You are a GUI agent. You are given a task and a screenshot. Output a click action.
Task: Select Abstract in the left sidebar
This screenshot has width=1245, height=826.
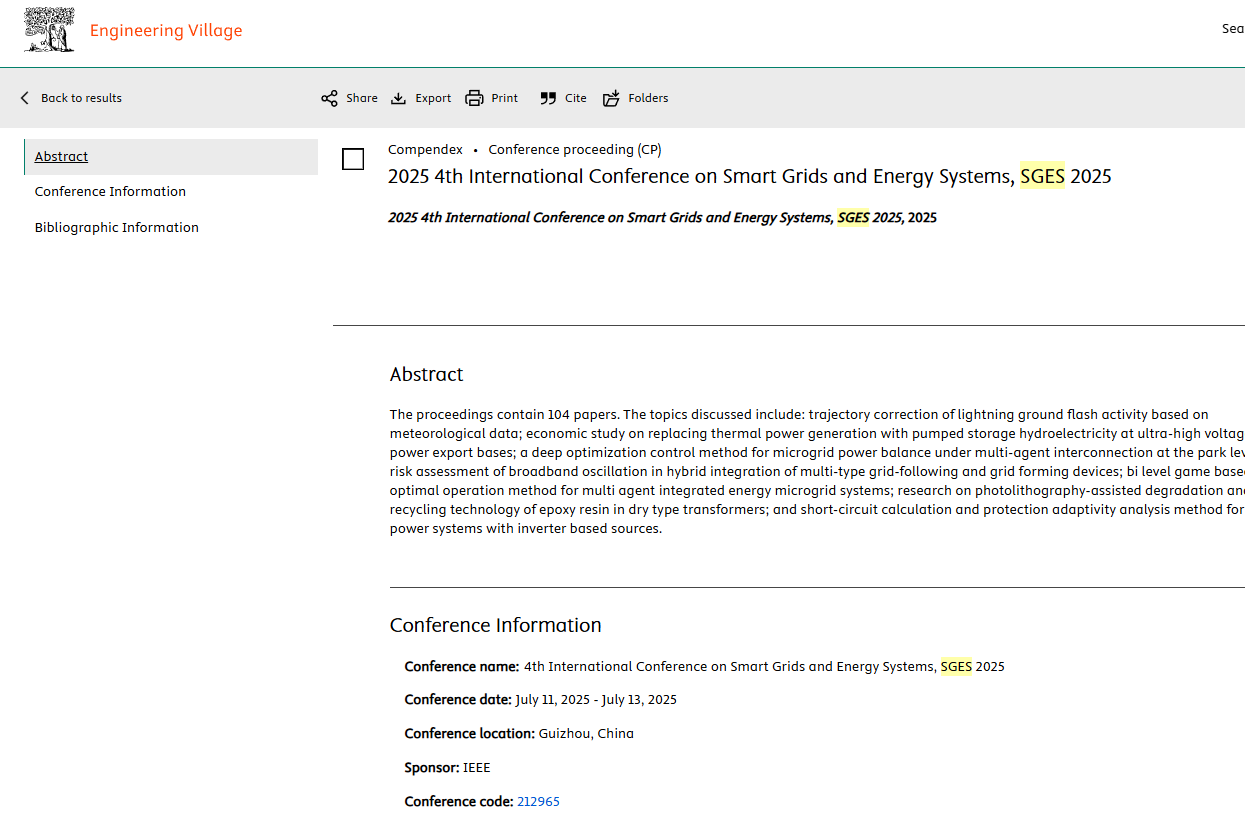(61, 157)
